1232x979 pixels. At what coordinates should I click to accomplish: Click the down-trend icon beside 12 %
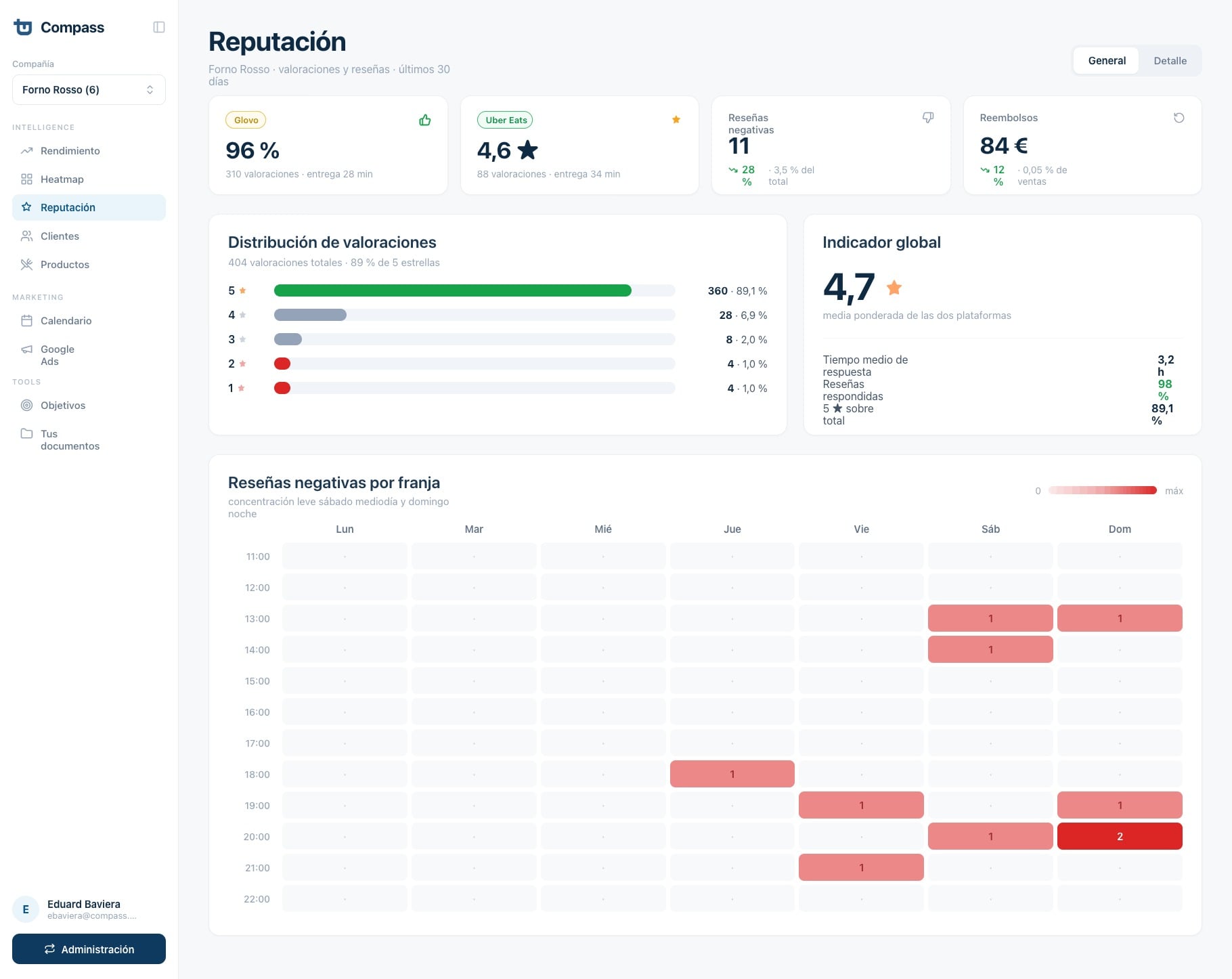pos(985,170)
